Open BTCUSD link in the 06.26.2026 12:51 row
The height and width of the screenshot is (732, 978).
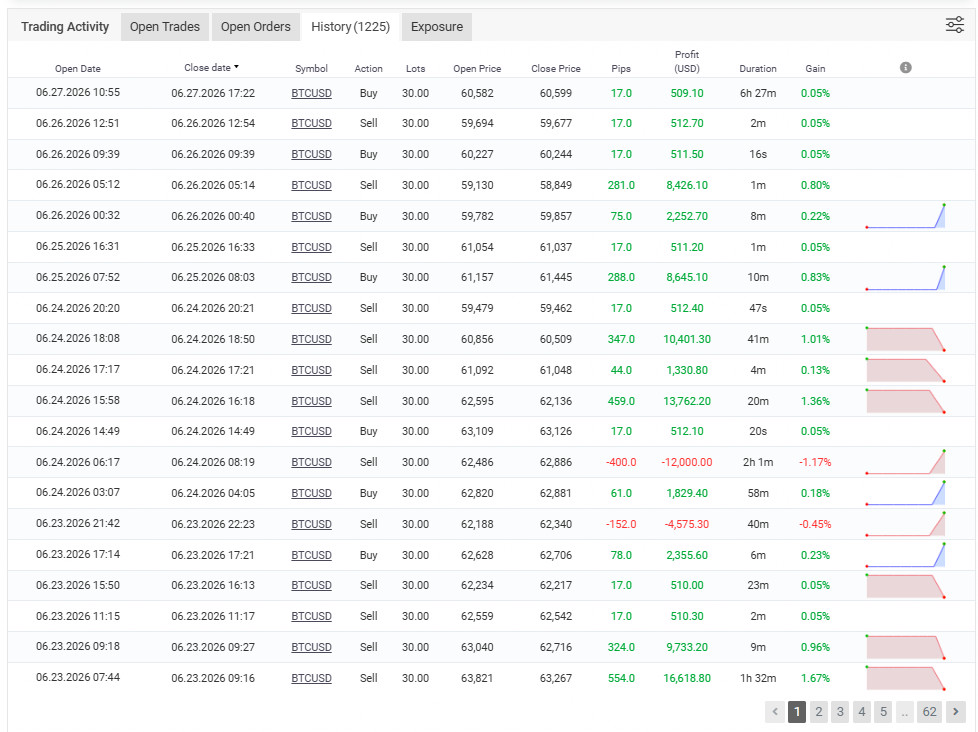(x=311, y=123)
